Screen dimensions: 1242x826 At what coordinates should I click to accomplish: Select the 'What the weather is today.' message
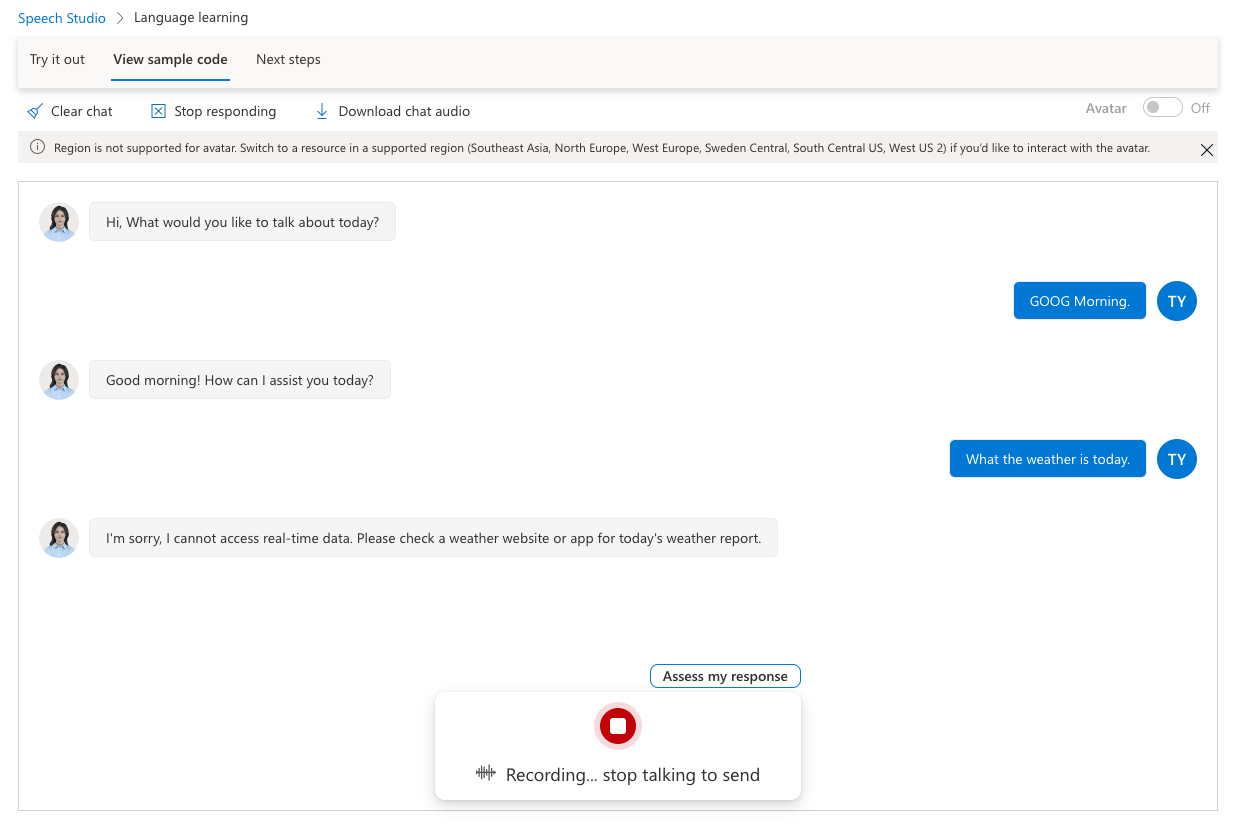point(1047,459)
